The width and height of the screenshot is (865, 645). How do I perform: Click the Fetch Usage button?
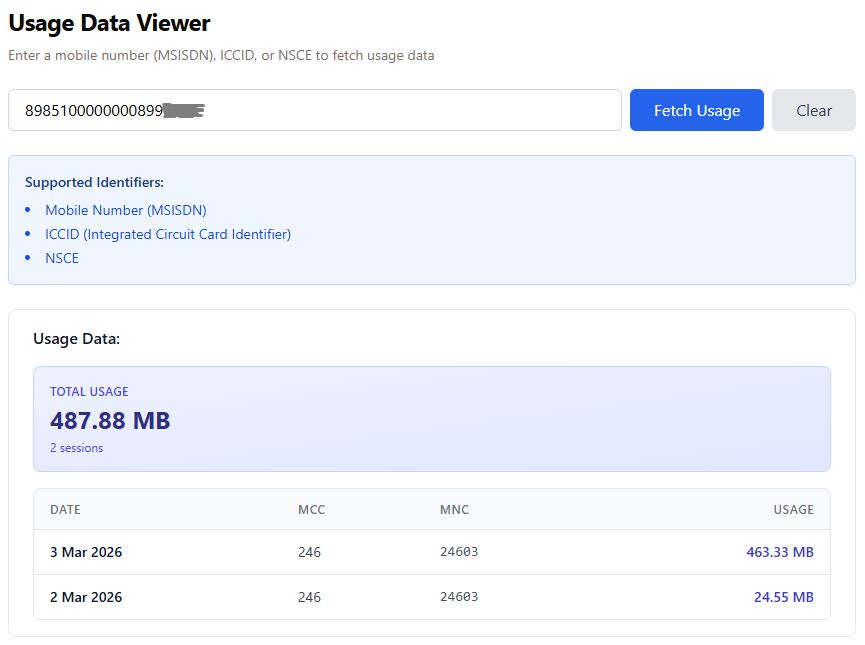(696, 110)
